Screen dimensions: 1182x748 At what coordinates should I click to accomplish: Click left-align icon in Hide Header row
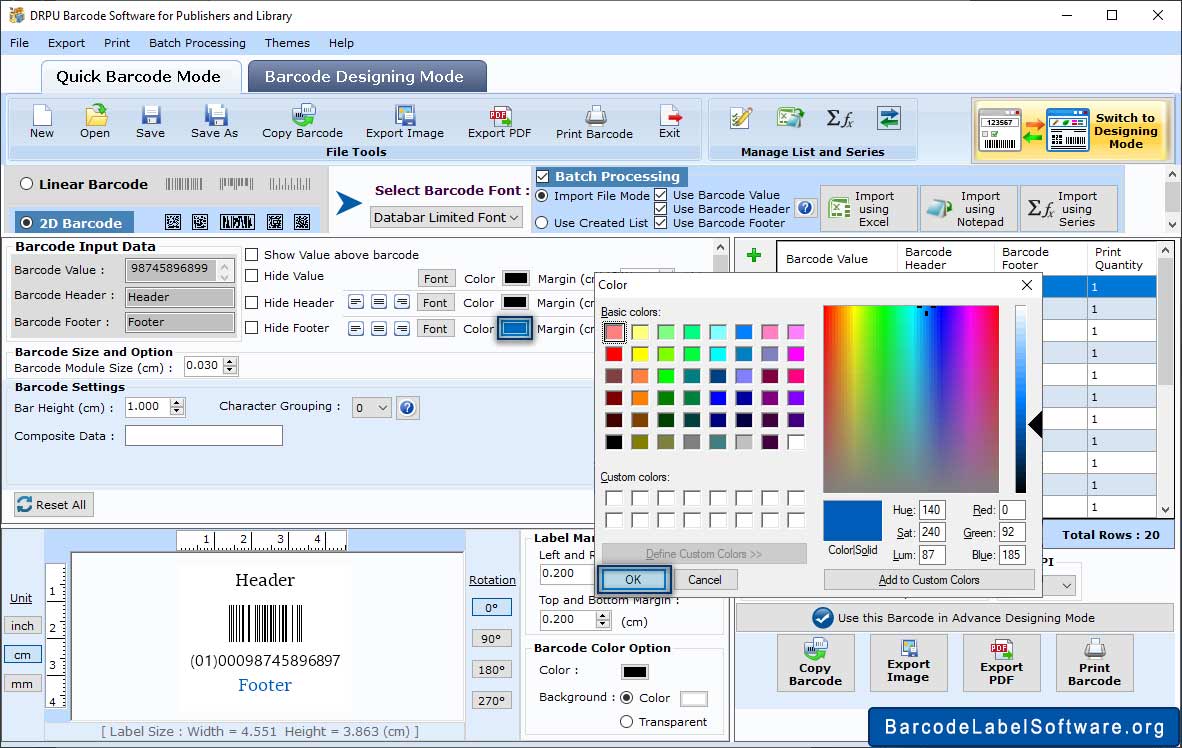click(x=356, y=302)
